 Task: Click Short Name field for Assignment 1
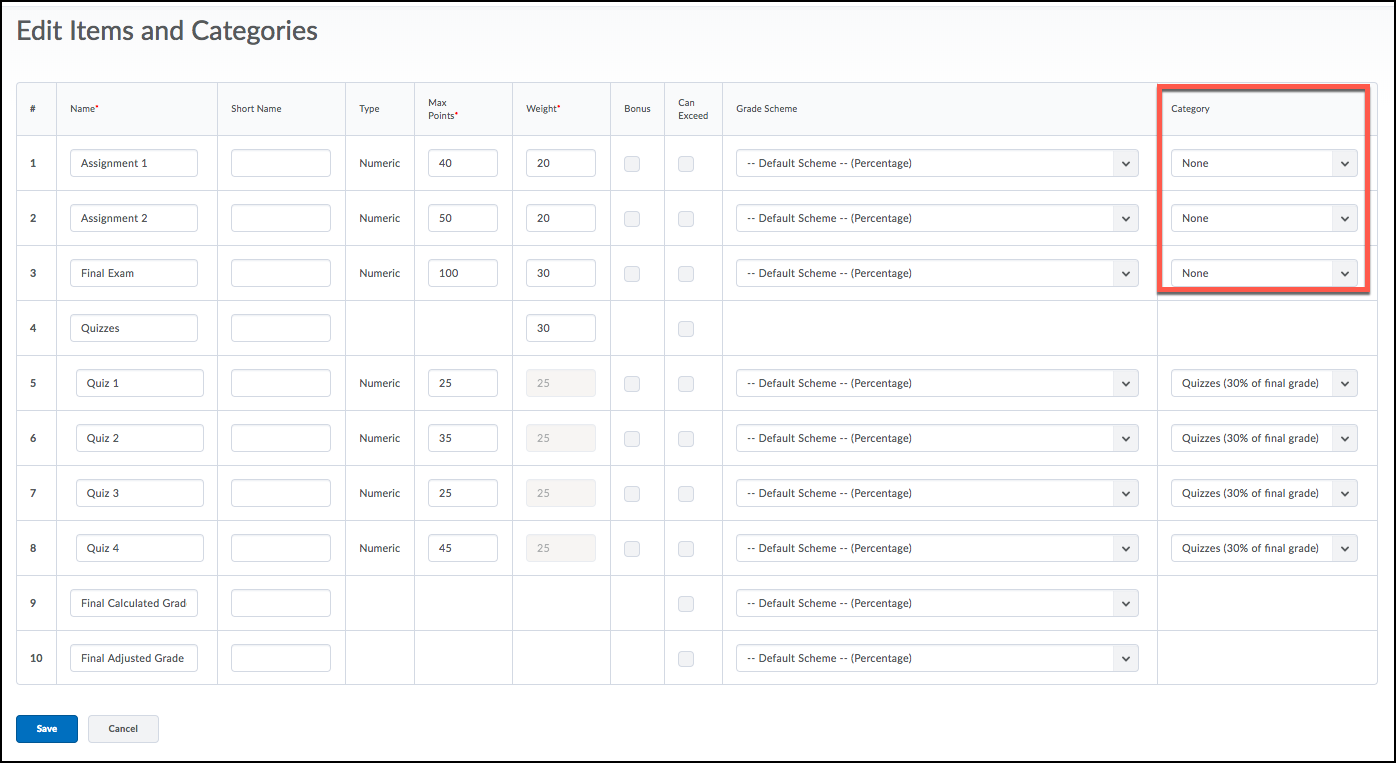point(281,163)
